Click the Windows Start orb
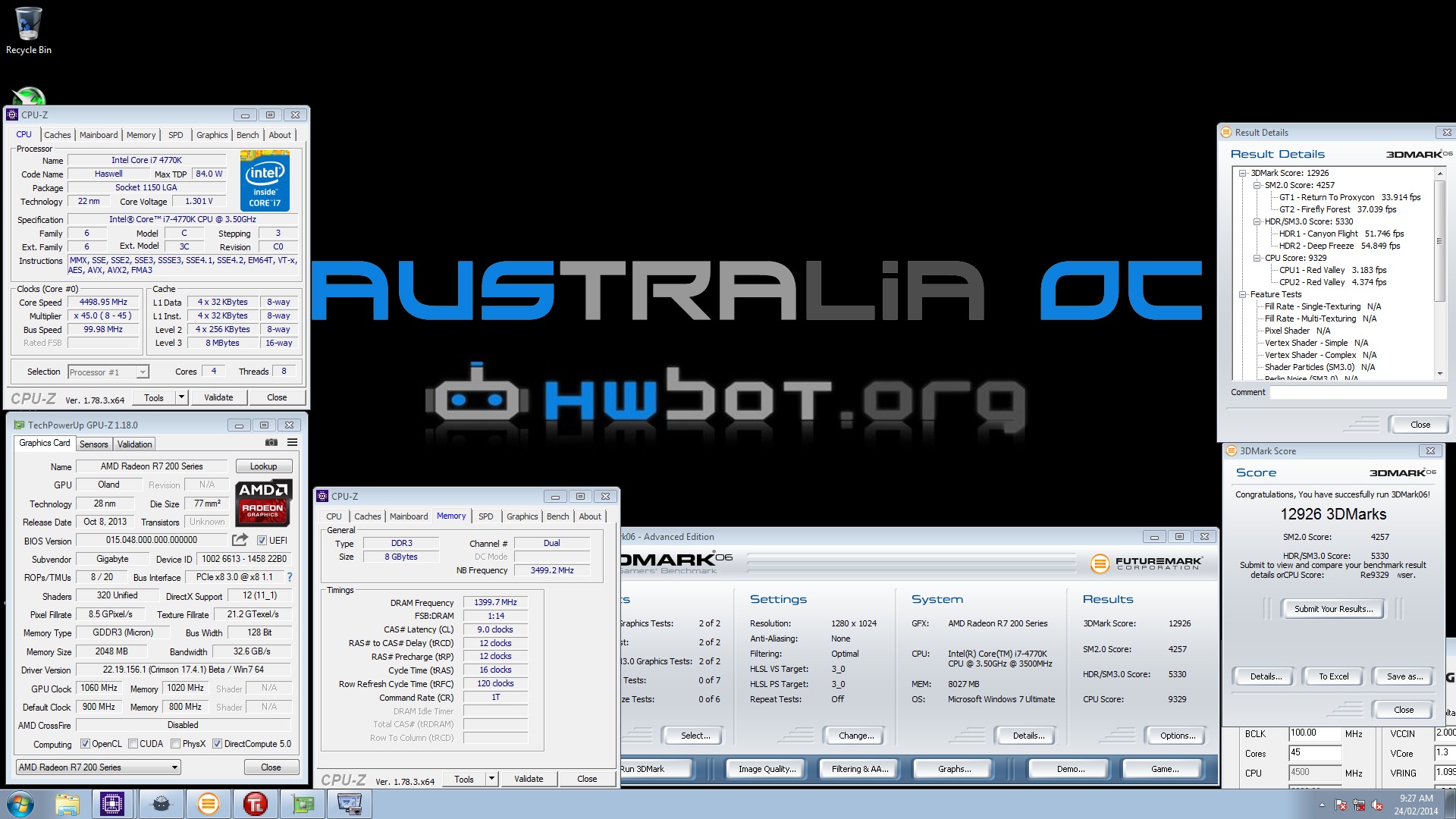The image size is (1456, 819). click(x=20, y=804)
